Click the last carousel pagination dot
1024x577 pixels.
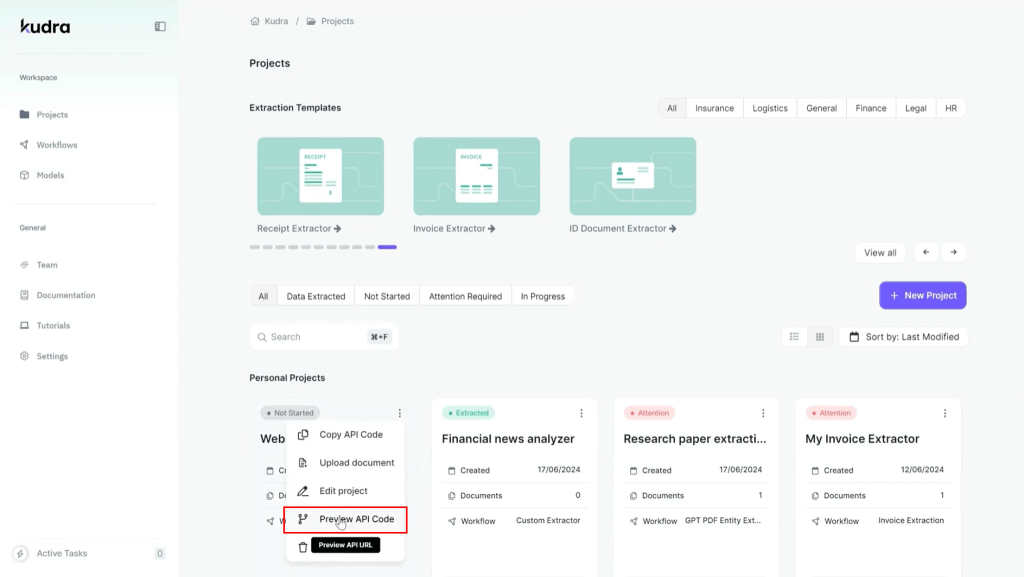[388, 246]
